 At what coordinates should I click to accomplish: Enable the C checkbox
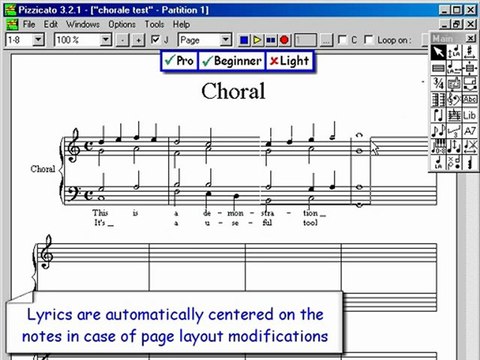(342, 40)
